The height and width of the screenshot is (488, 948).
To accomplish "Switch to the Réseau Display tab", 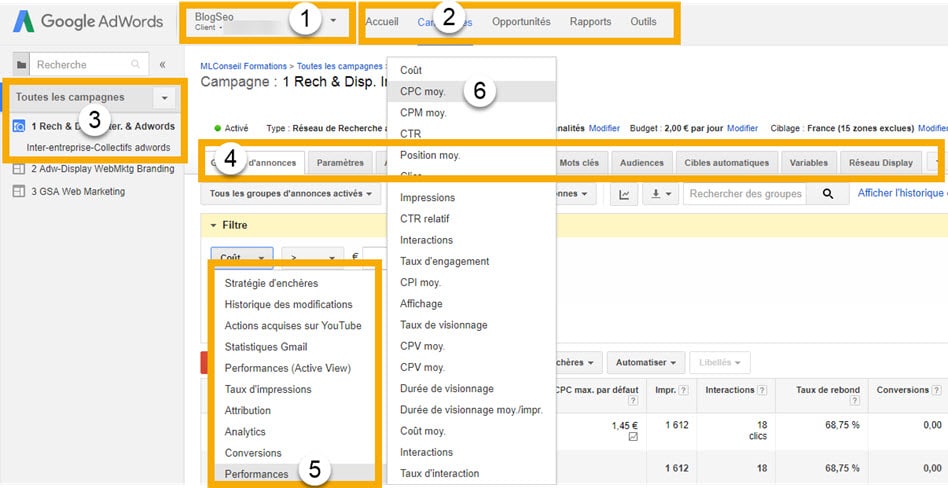I will 881,163.
